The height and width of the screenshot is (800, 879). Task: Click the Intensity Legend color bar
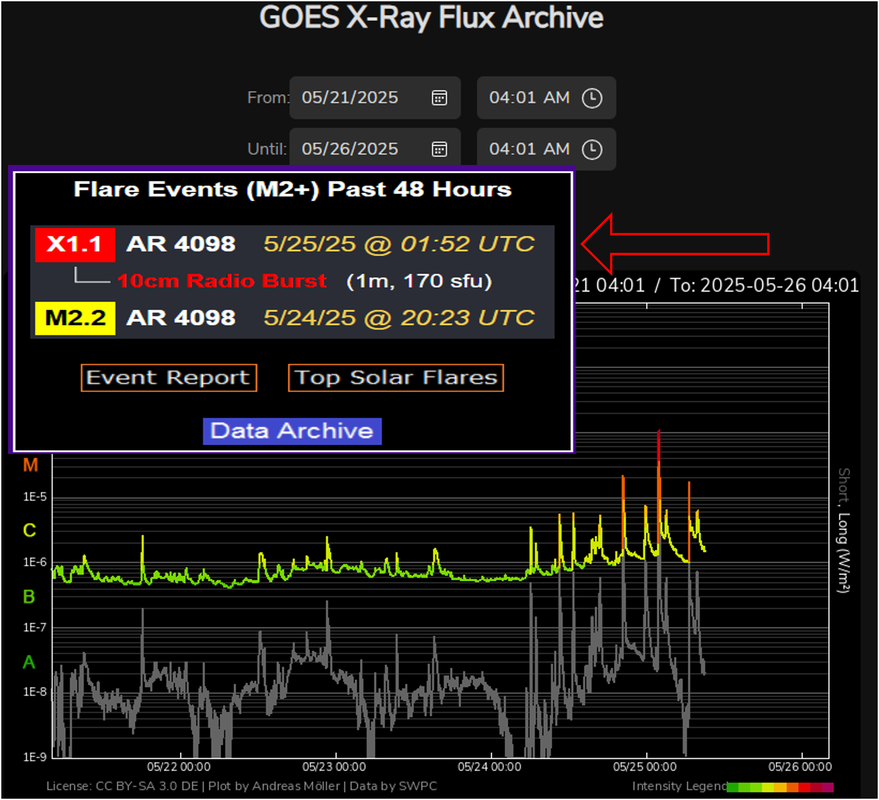coord(780,788)
